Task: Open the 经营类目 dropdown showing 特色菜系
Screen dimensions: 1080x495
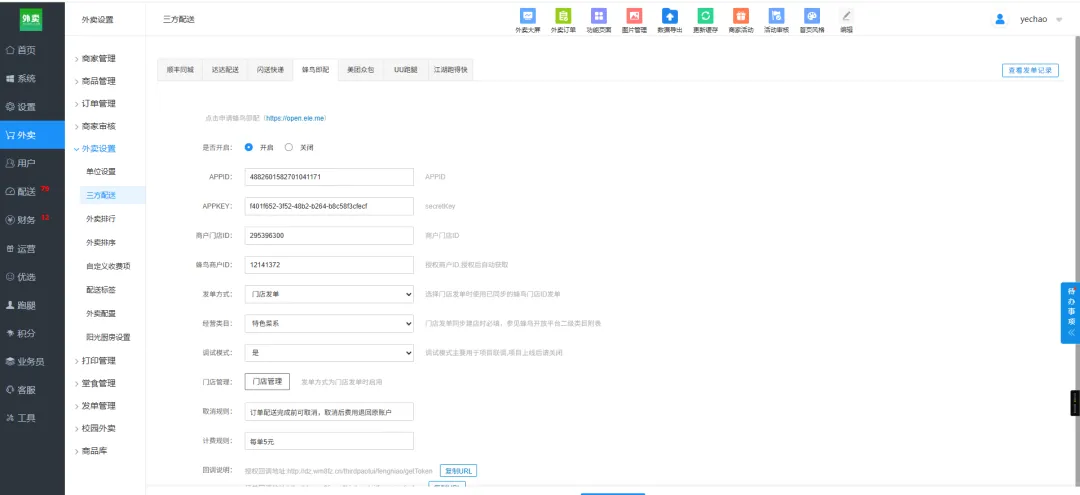Action: 329,324
